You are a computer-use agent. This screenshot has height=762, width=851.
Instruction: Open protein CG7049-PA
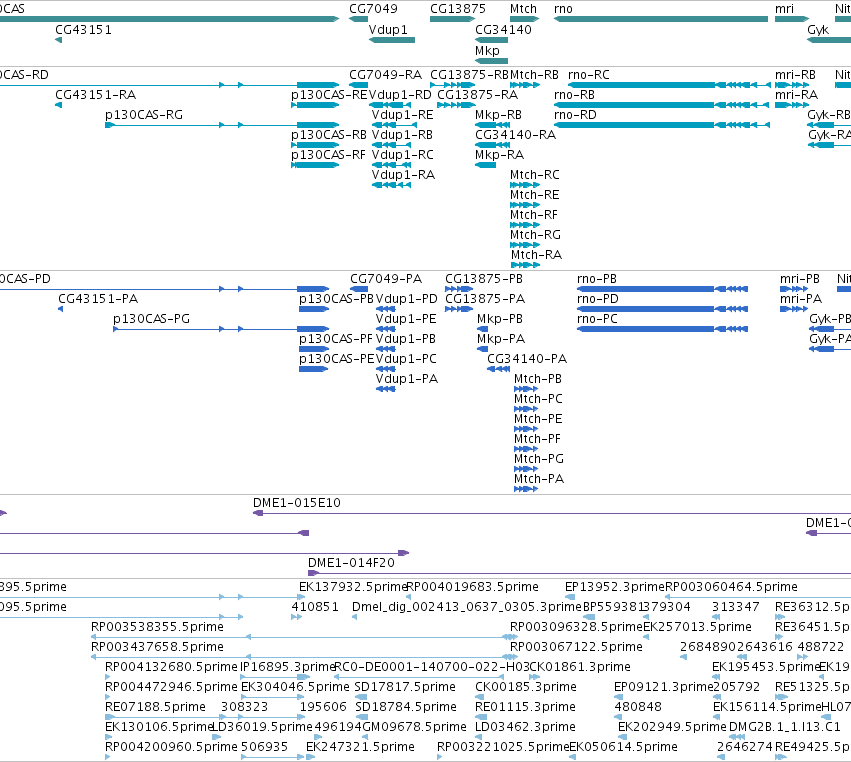coord(359,289)
